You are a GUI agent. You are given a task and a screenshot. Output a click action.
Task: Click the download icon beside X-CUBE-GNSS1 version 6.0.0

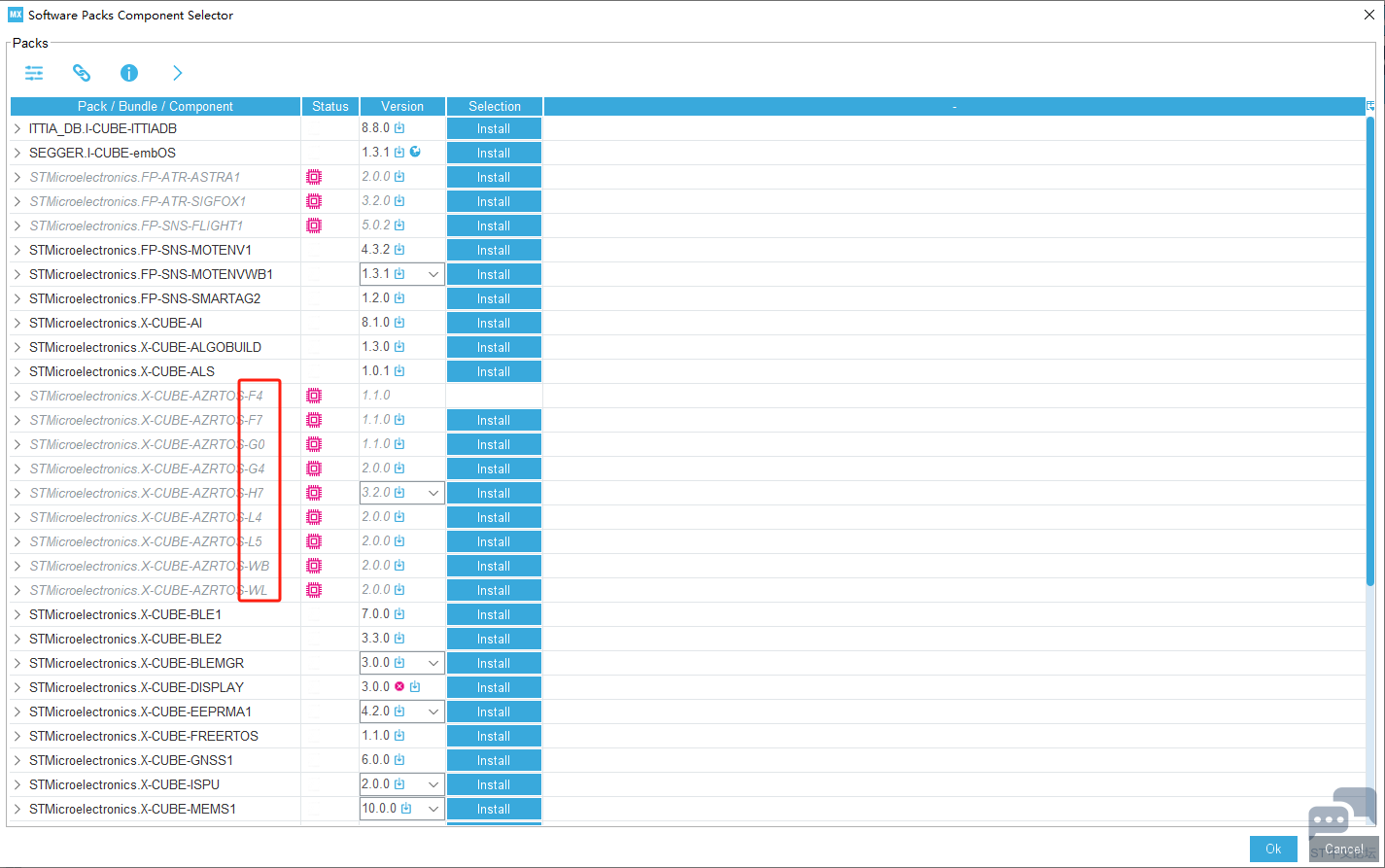pos(399,760)
